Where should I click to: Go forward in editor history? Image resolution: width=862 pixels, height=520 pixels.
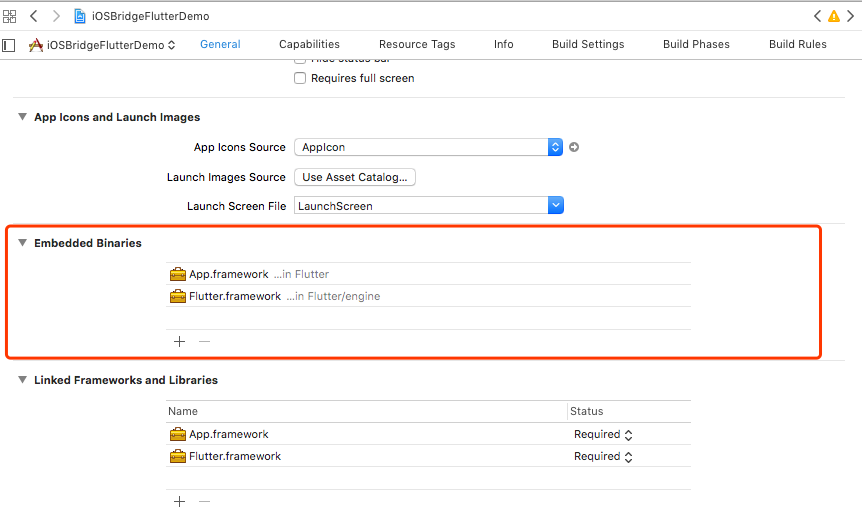coord(56,16)
